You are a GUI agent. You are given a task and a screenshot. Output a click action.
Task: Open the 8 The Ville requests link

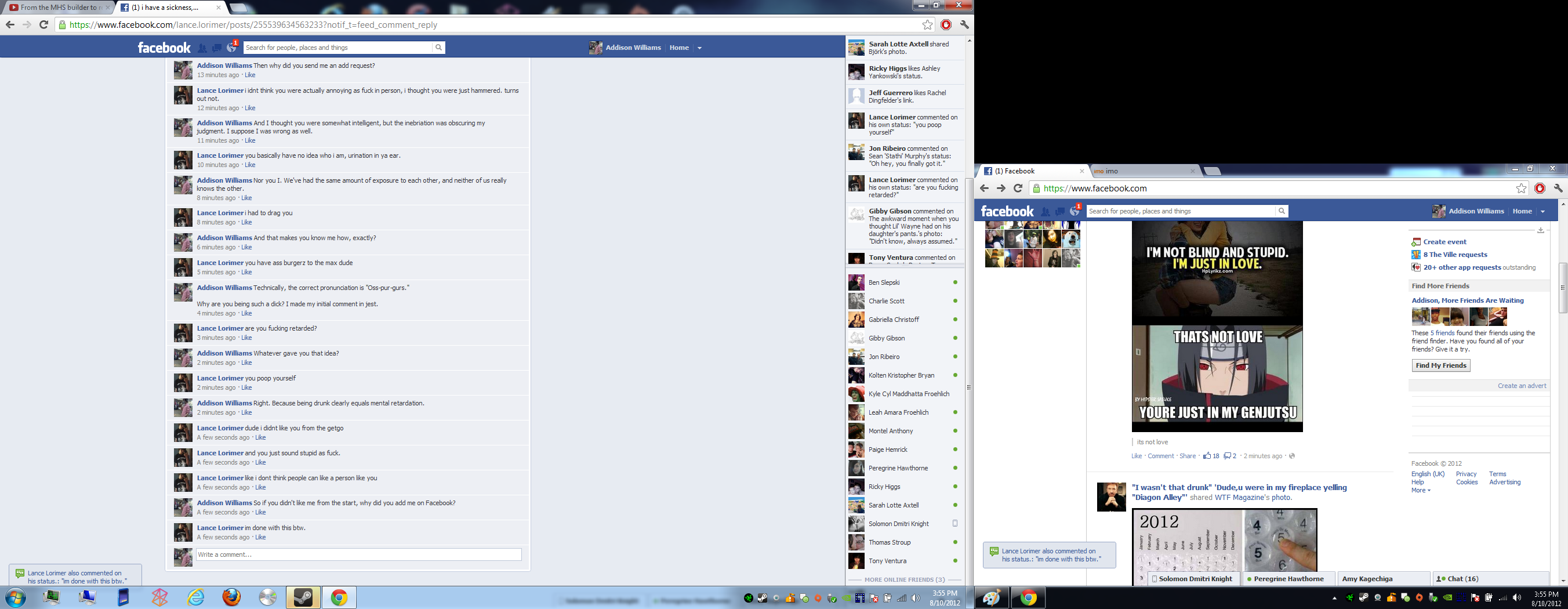point(1455,255)
